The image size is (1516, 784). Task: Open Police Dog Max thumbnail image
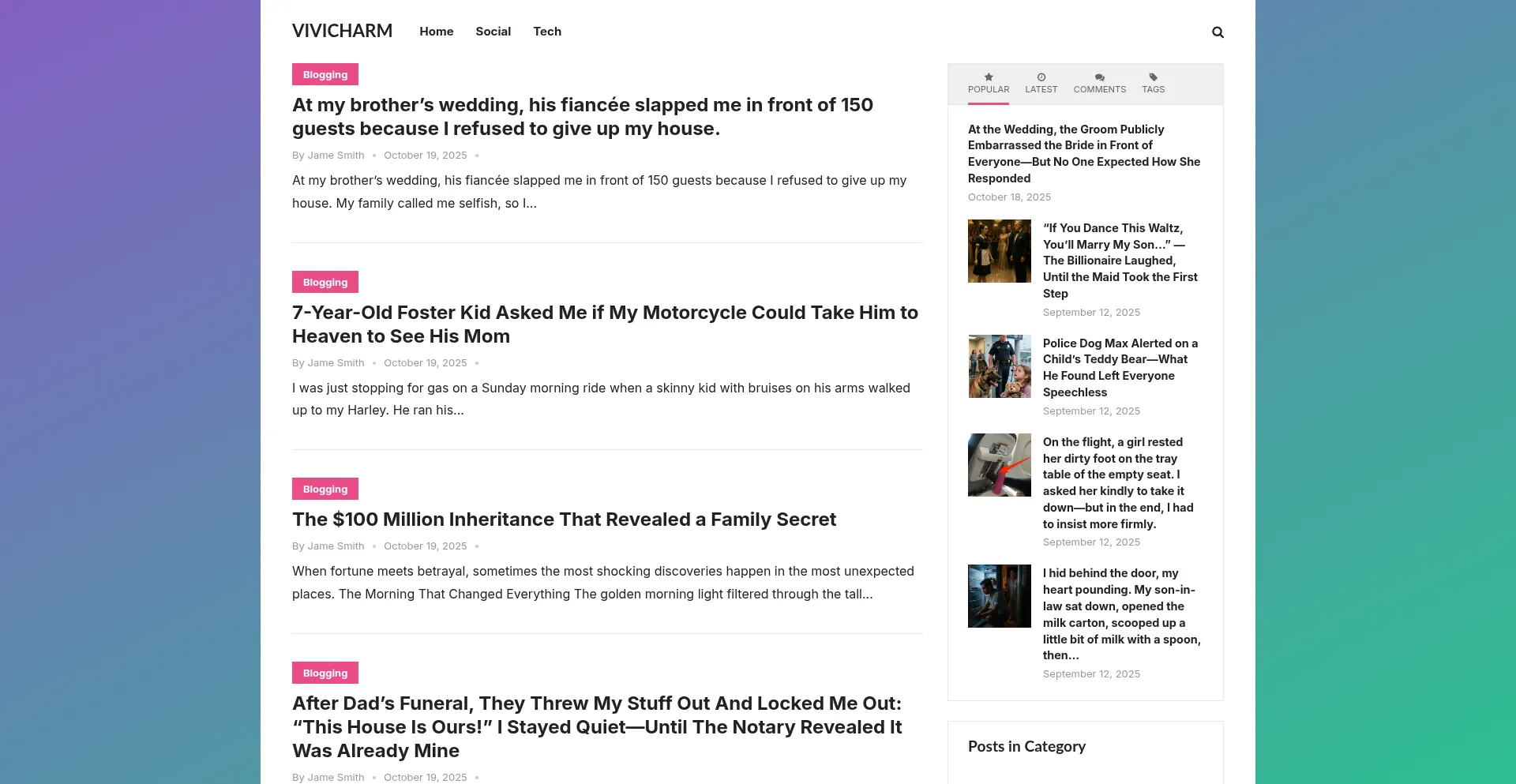[x=999, y=366]
